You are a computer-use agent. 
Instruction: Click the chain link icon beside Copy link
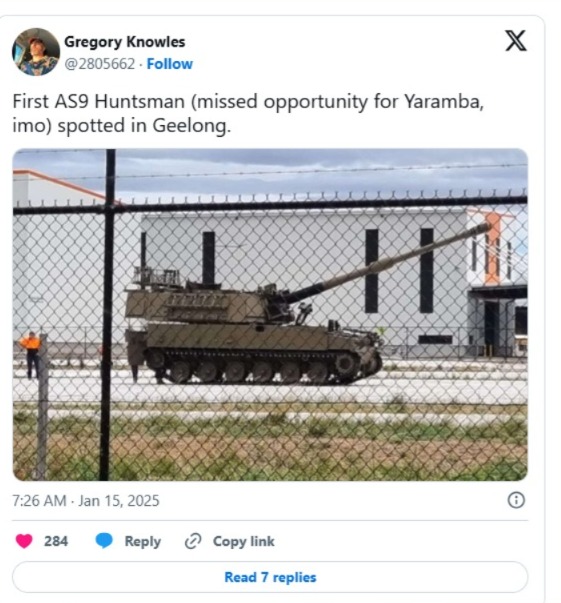point(193,541)
